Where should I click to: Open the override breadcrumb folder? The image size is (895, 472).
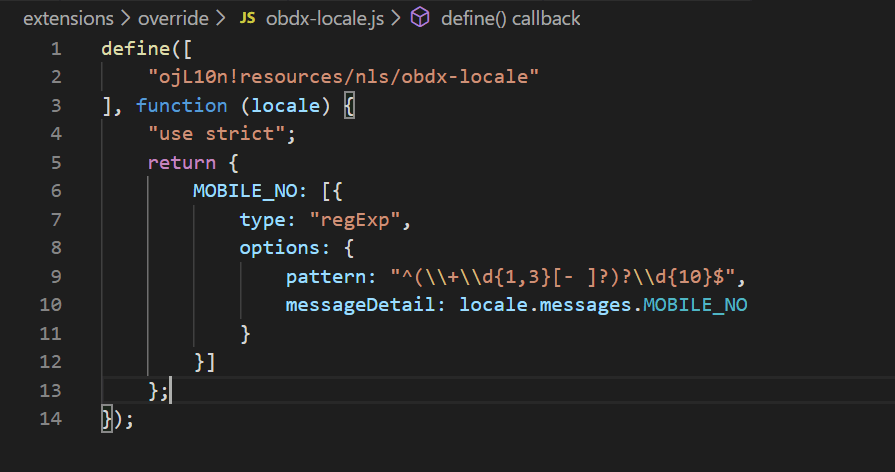pos(173,18)
